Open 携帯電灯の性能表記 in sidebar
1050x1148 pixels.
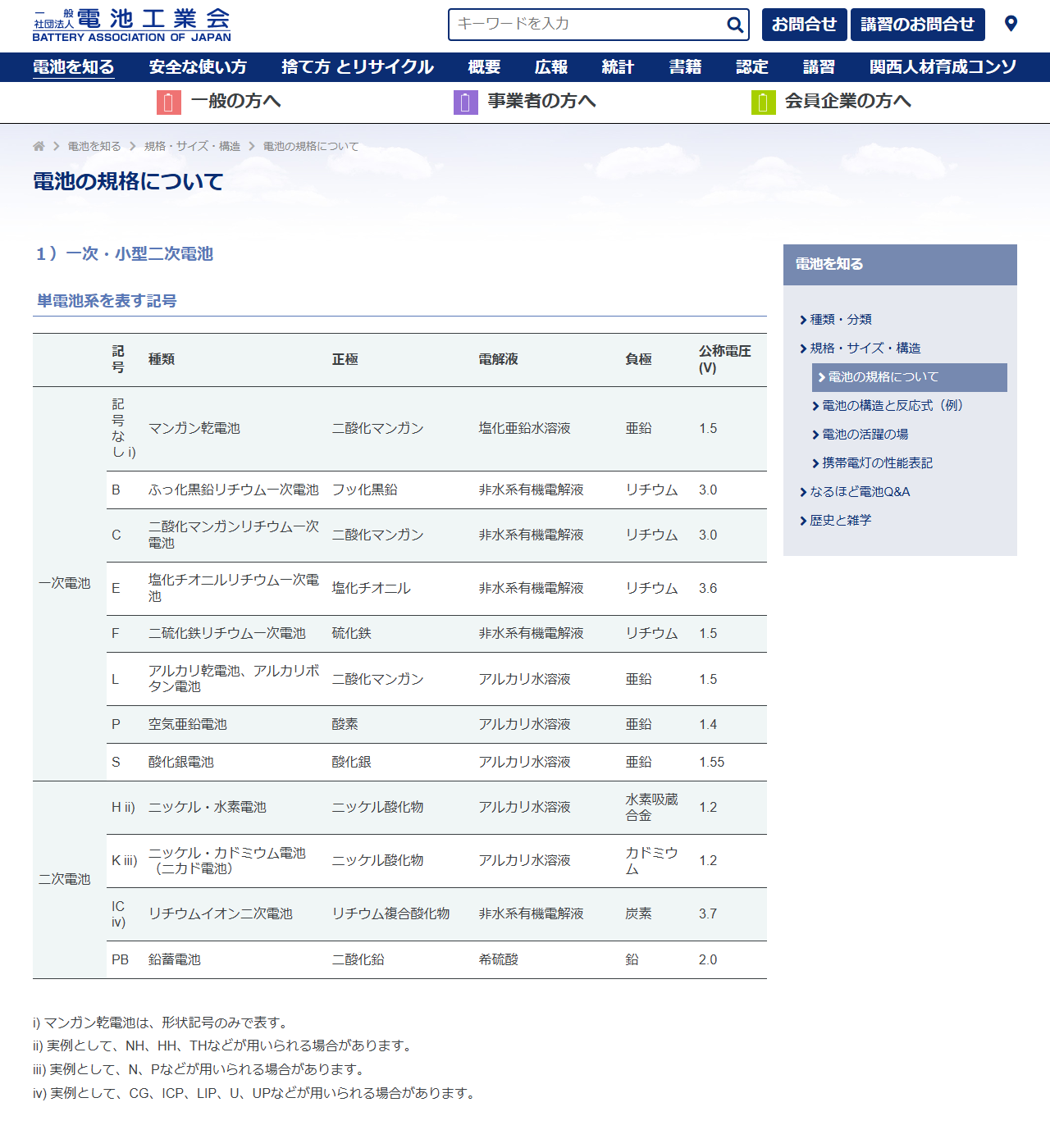pyautogui.click(x=878, y=463)
